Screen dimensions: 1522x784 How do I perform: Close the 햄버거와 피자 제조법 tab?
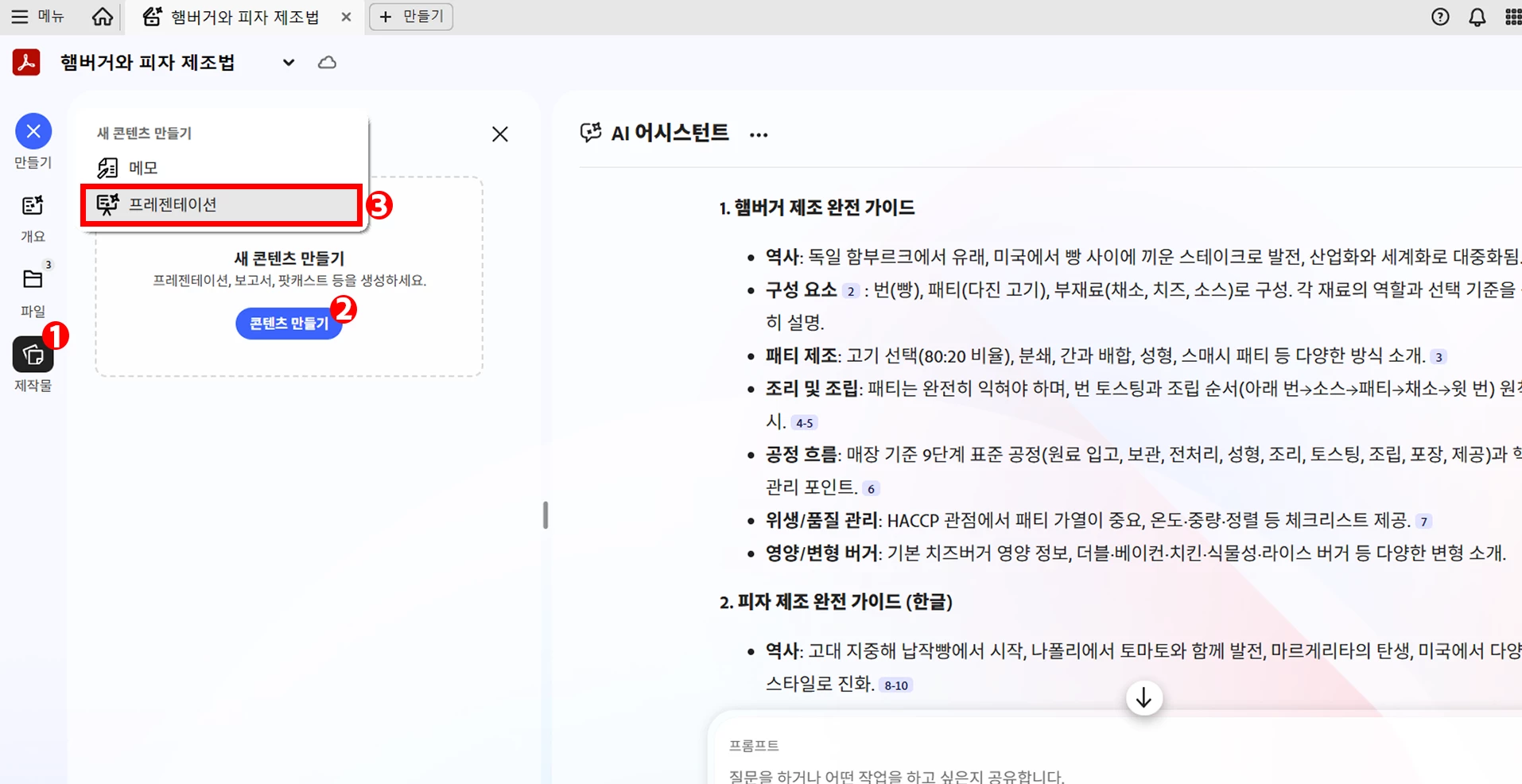[x=346, y=17]
